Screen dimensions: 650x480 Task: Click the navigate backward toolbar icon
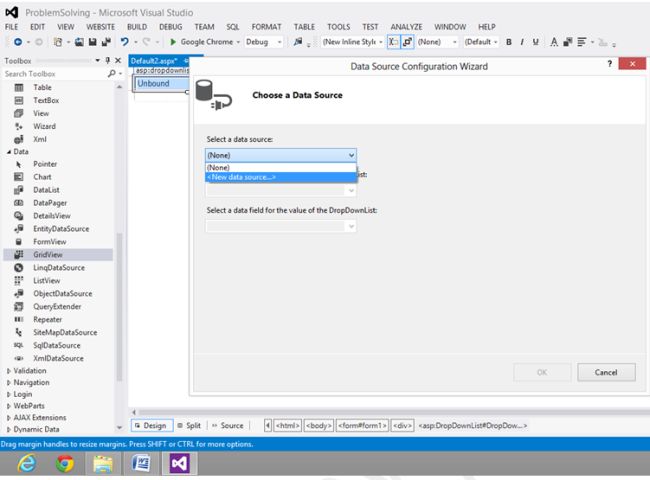tap(18, 42)
